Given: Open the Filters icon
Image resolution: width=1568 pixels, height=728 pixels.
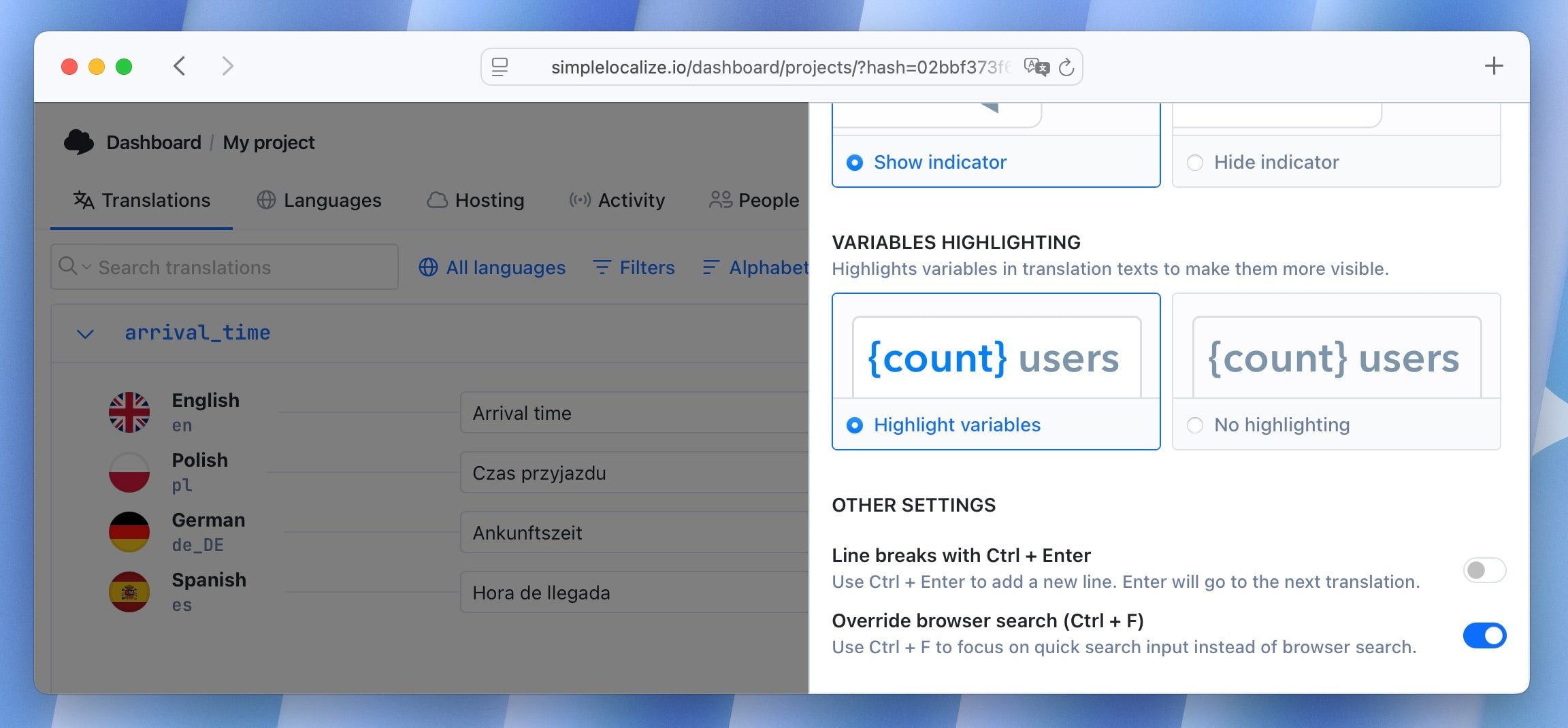Looking at the screenshot, I should [x=602, y=267].
